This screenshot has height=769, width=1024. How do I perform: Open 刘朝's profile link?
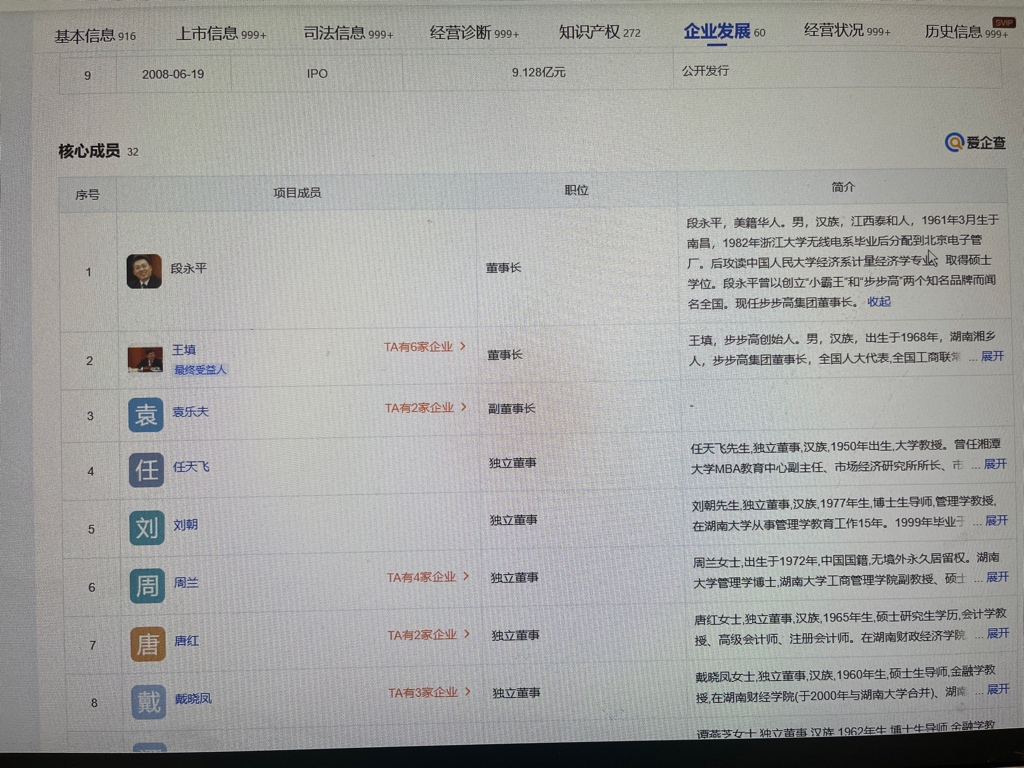(x=185, y=525)
